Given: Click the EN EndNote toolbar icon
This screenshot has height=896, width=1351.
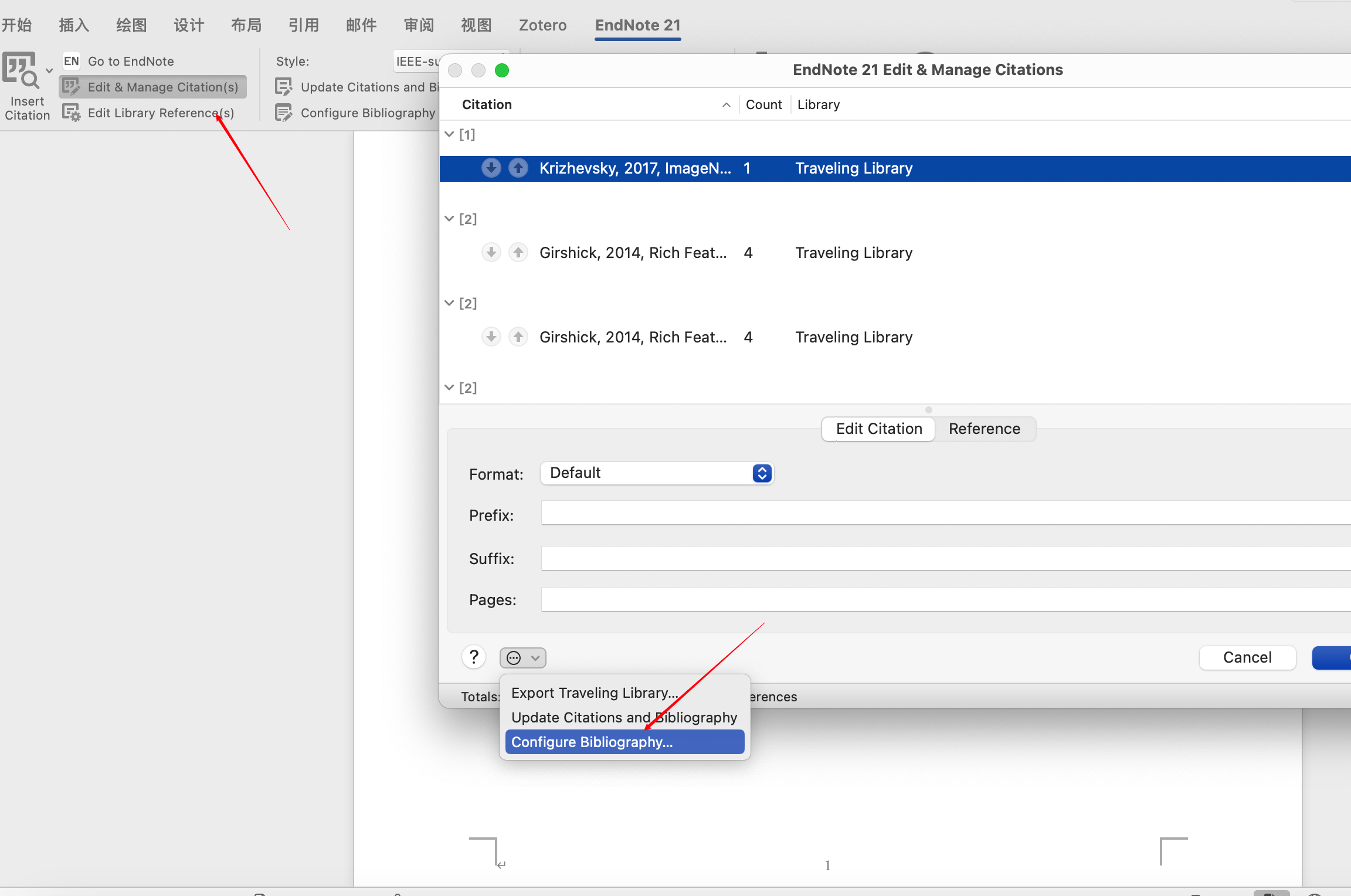Looking at the screenshot, I should pos(70,60).
